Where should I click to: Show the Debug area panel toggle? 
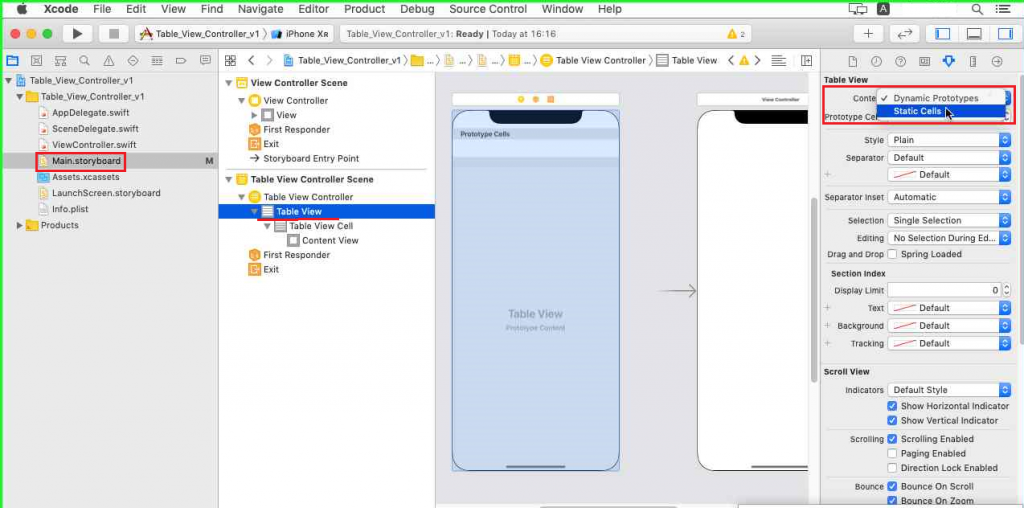974,34
